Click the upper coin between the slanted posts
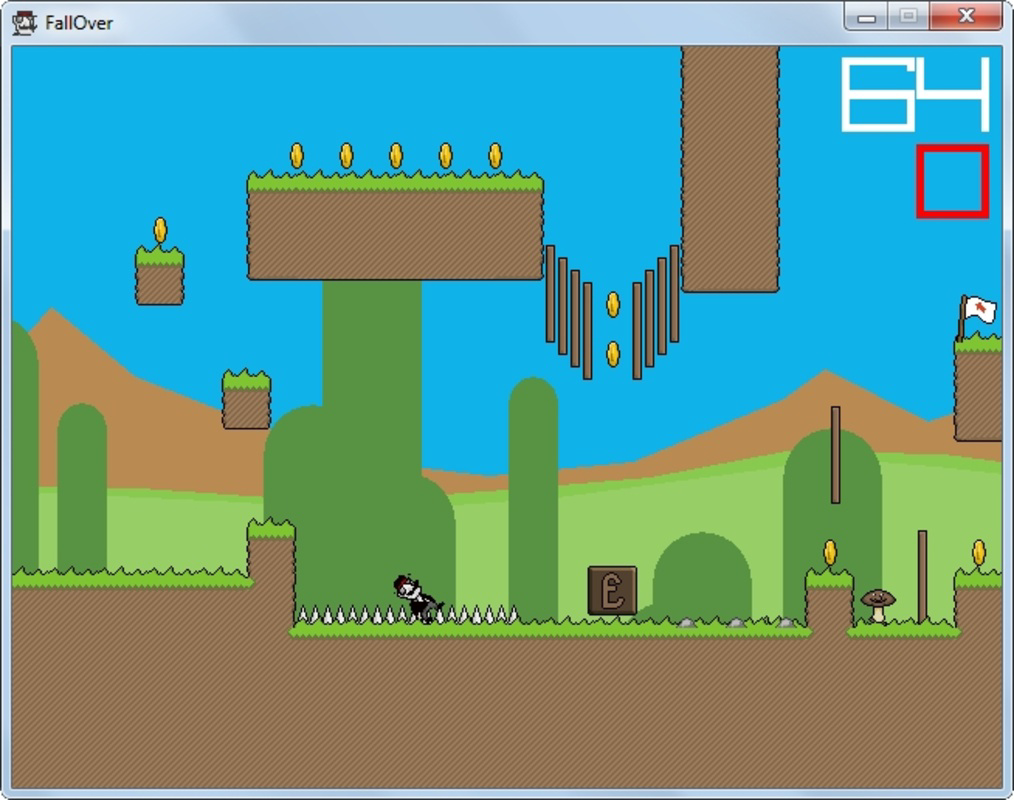 pos(613,305)
